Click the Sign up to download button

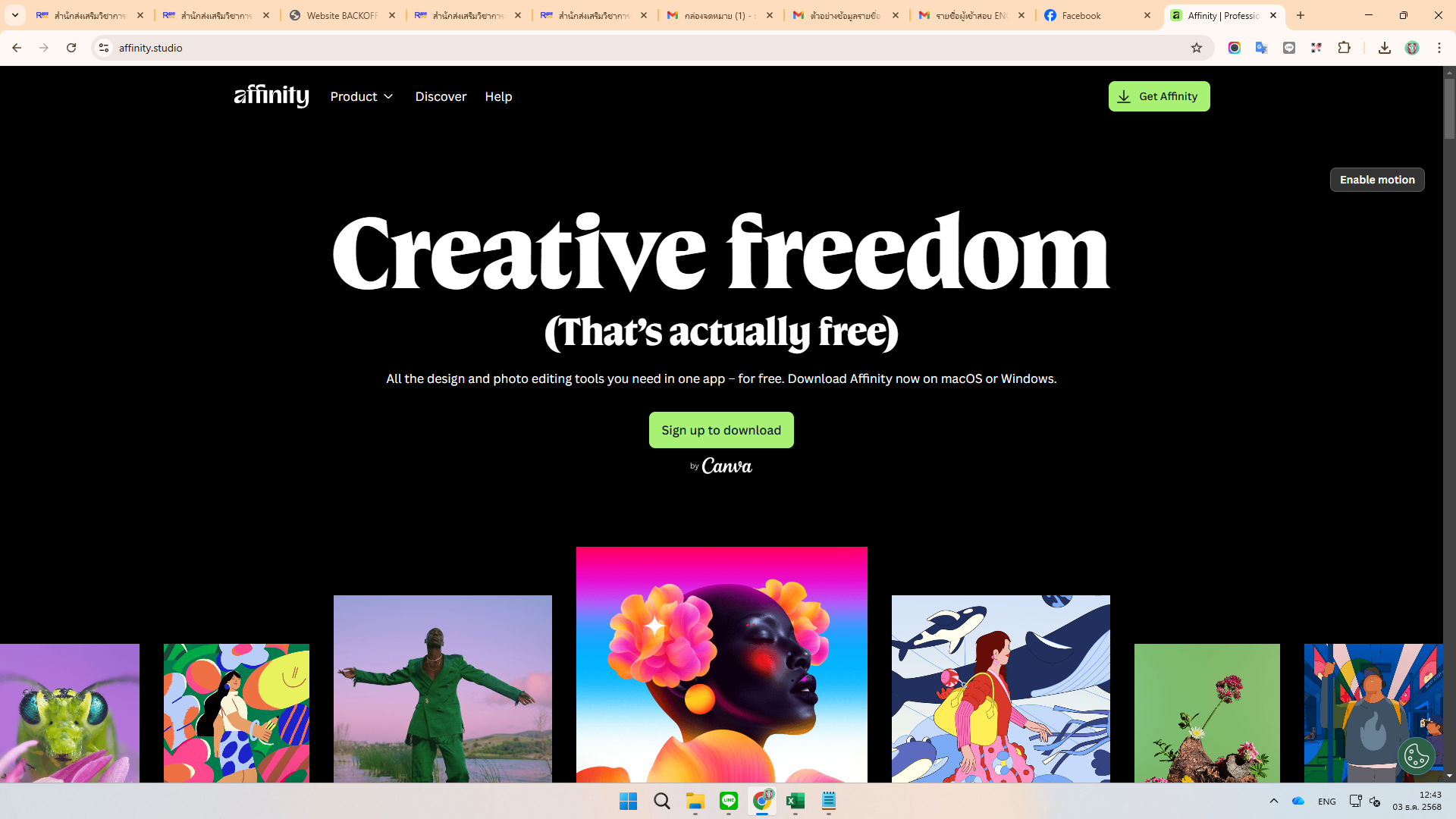pyautogui.click(x=721, y=430)
